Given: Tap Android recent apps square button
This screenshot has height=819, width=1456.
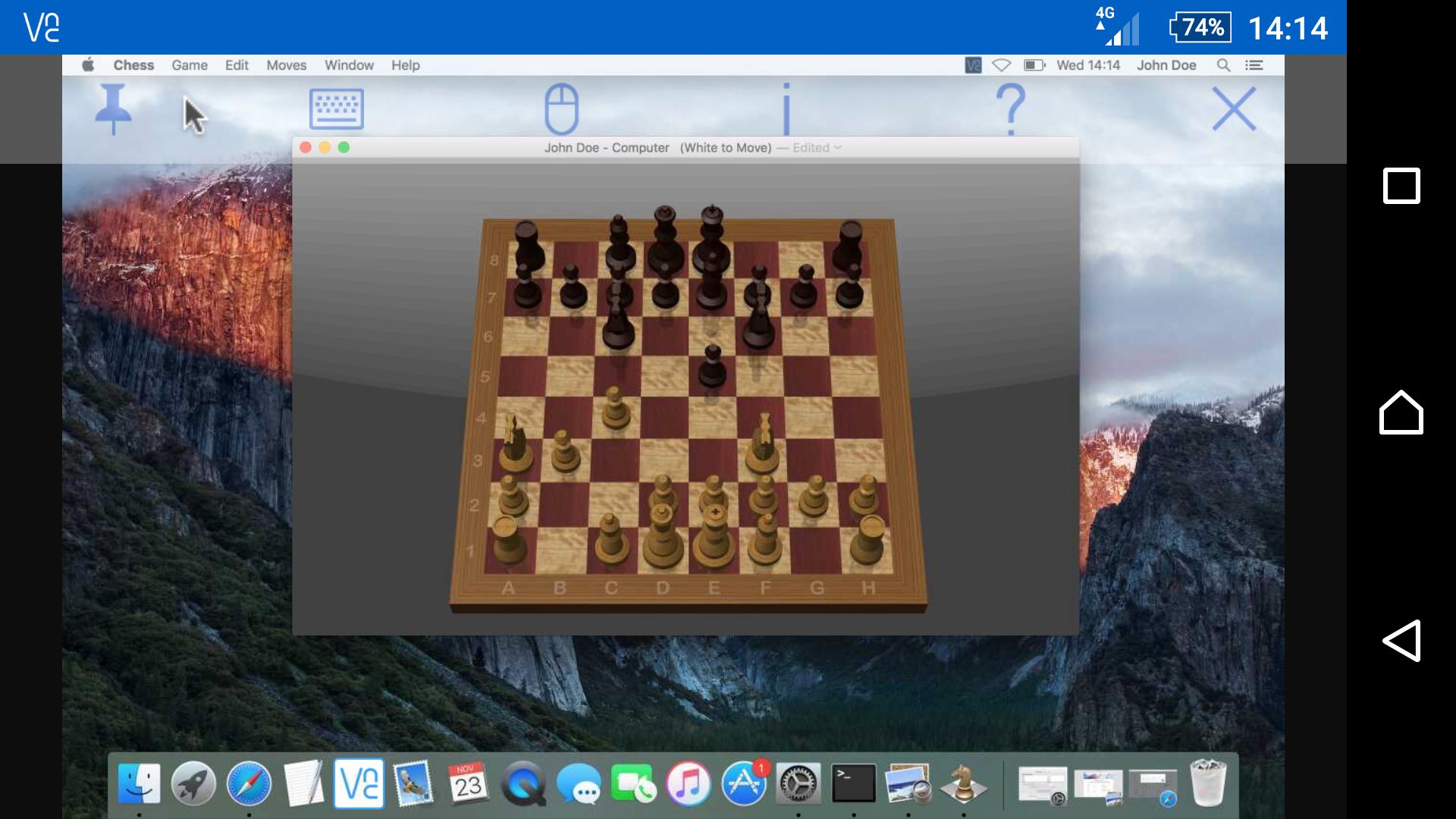Looking at the screenshot, I should pos(1401,186).
